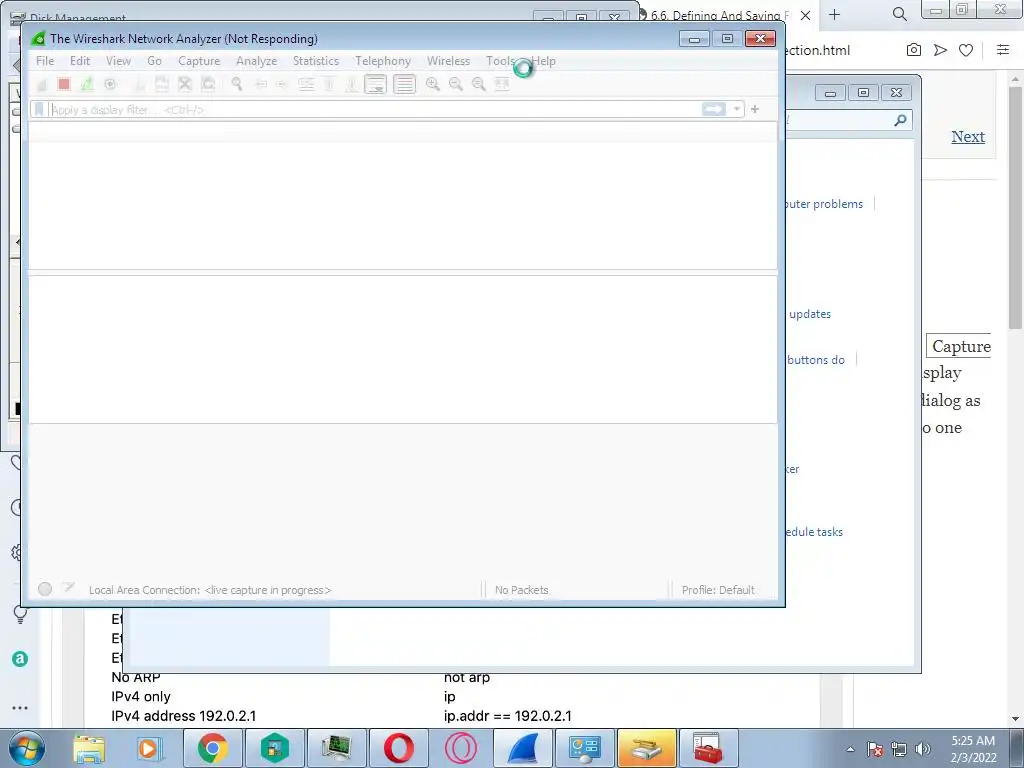Open Windows Explorer from the taskbar
Screen dimensions: 1024x768
point(89,748)
